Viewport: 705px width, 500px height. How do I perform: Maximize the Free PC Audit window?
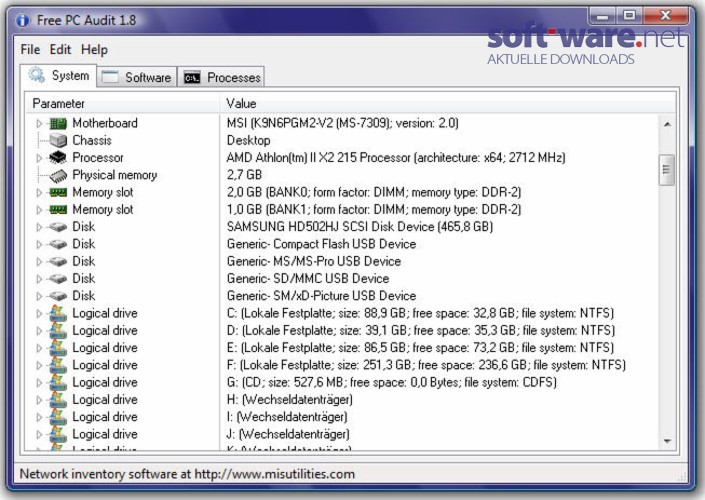tap(629, 17)
